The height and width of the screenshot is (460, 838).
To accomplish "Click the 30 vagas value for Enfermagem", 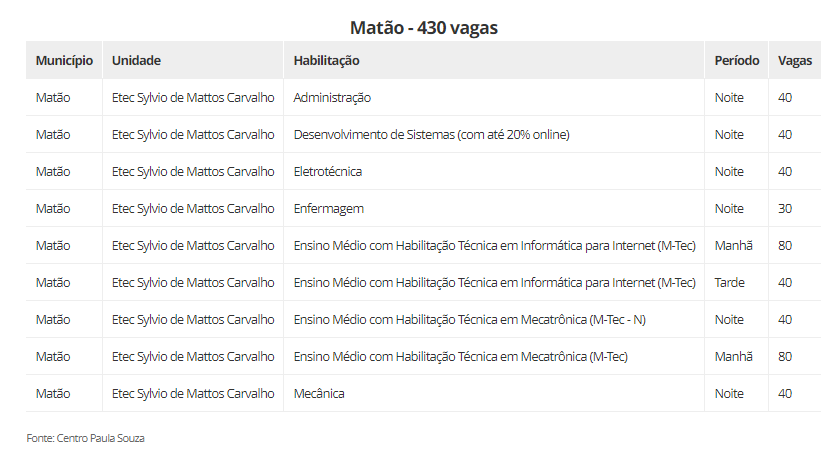I will tap(785, 209).
